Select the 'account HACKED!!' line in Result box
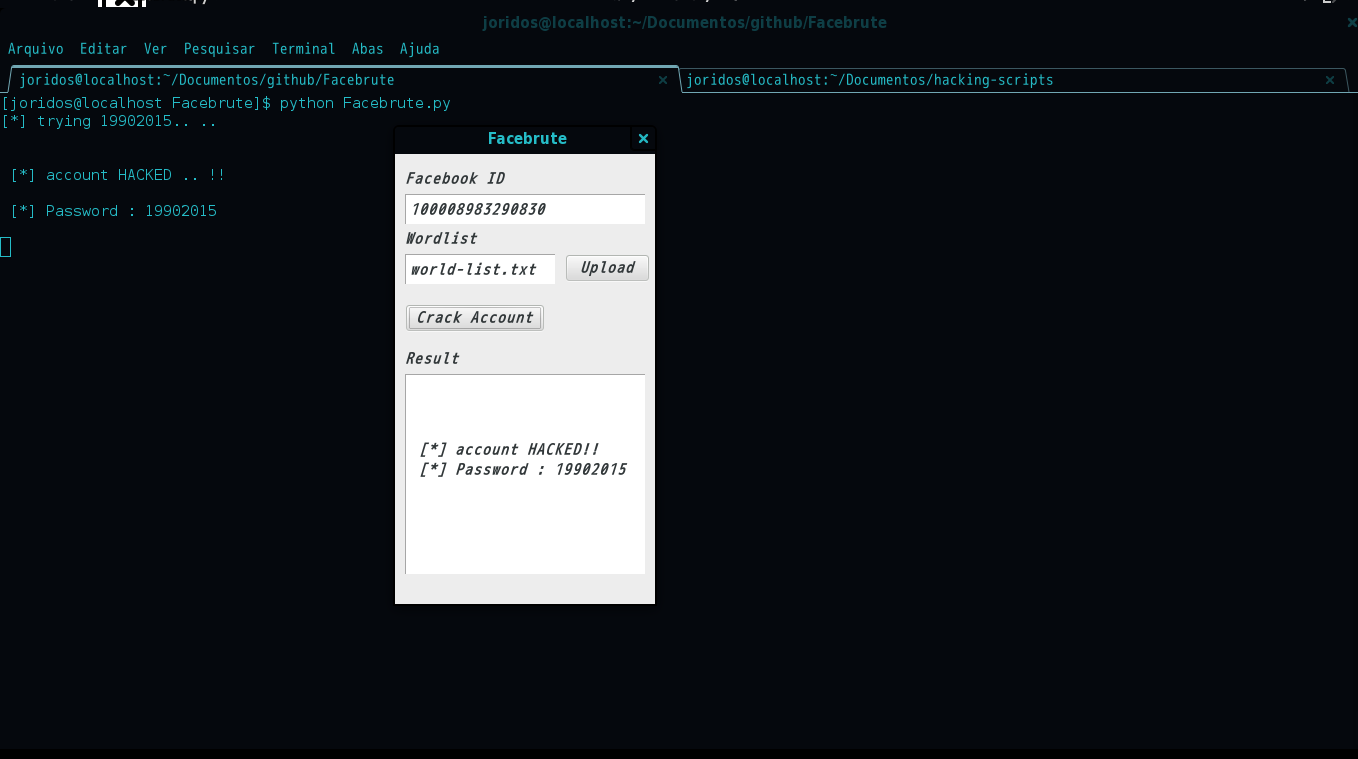The width and height of the screenshot is (1358, 759). (509, 450)
